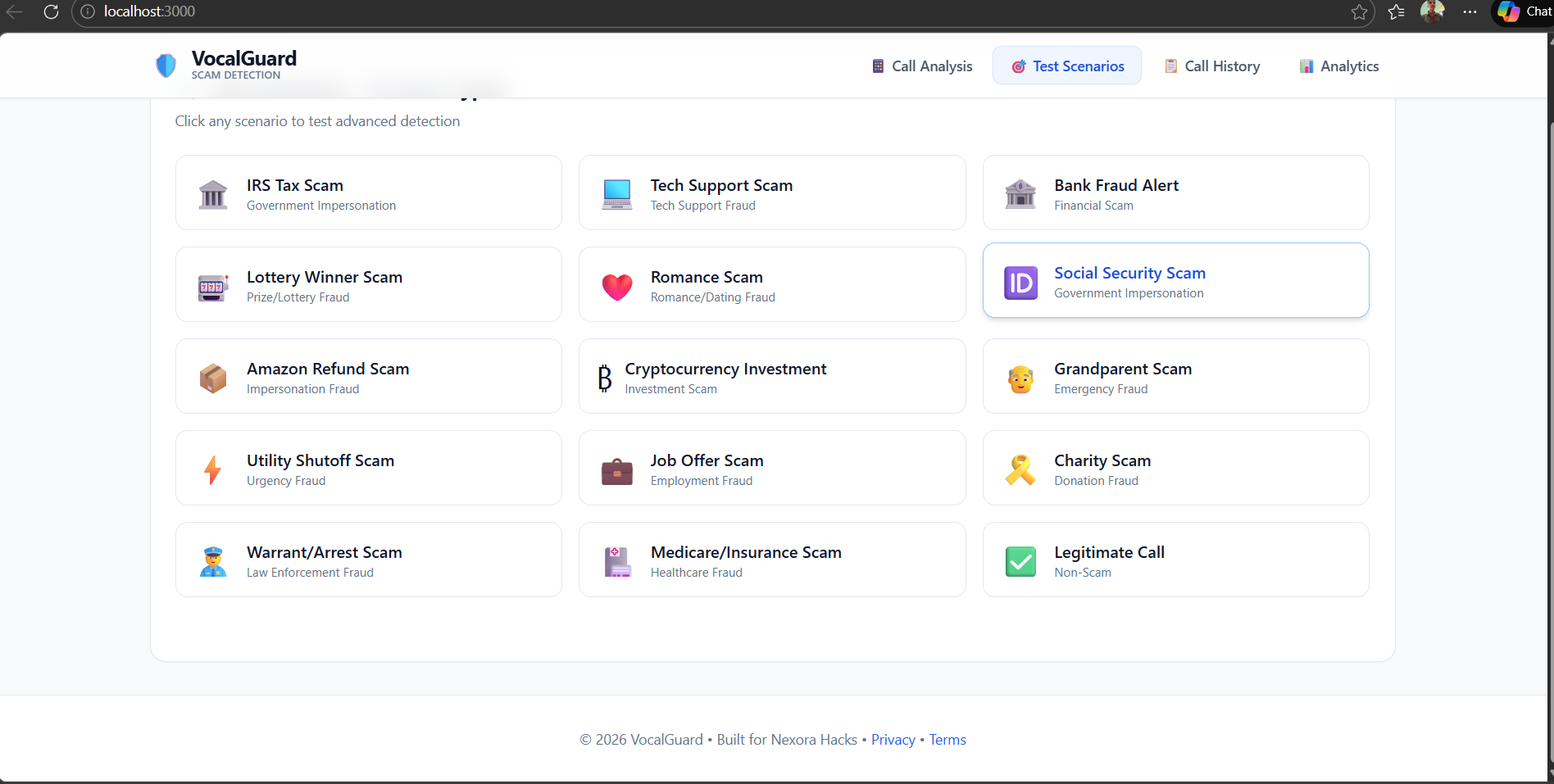Open the Call Analysis tab
1554x784 pixels.
coord(922,66)
